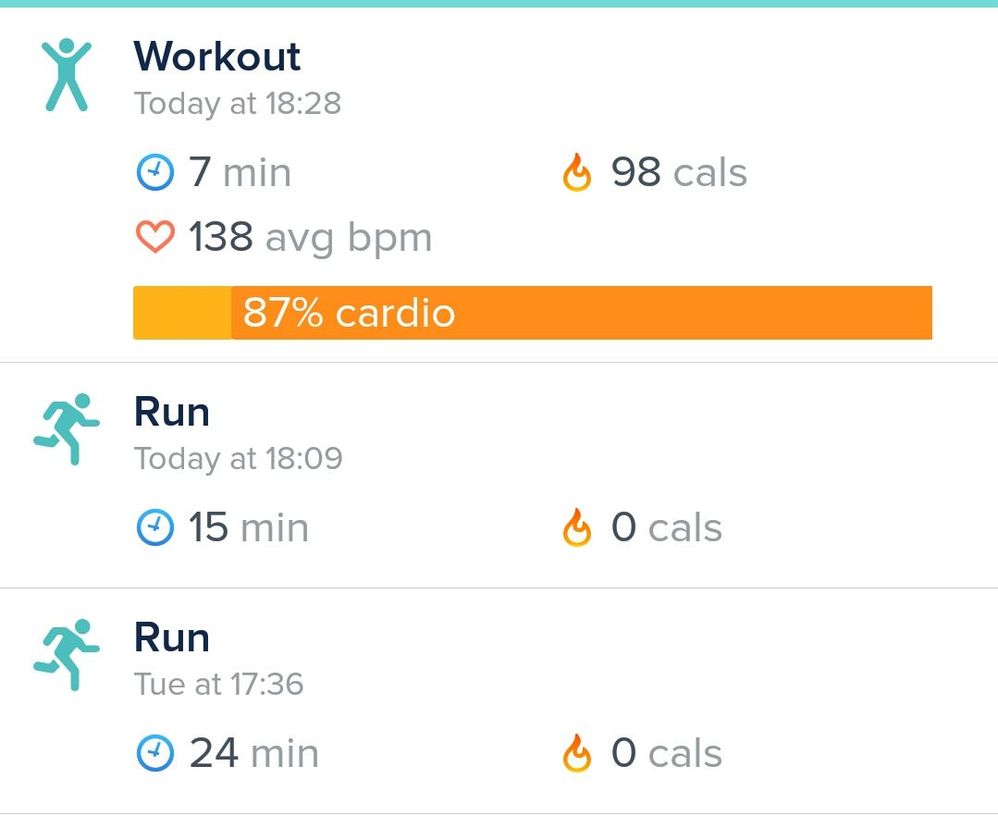
Task: Click the clock icon beside 7 min
Action: [x=155, y=172]
